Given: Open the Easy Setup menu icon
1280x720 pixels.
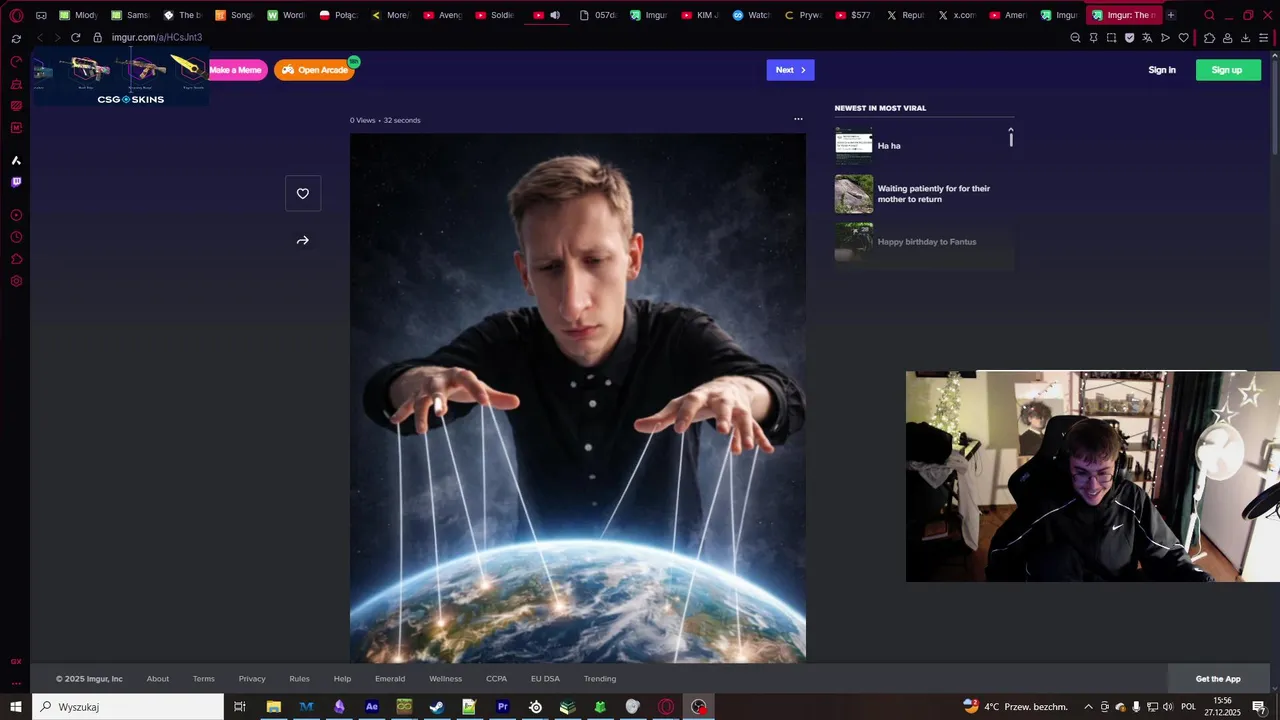Looking at the screenshot, I should click(1263, 38).
